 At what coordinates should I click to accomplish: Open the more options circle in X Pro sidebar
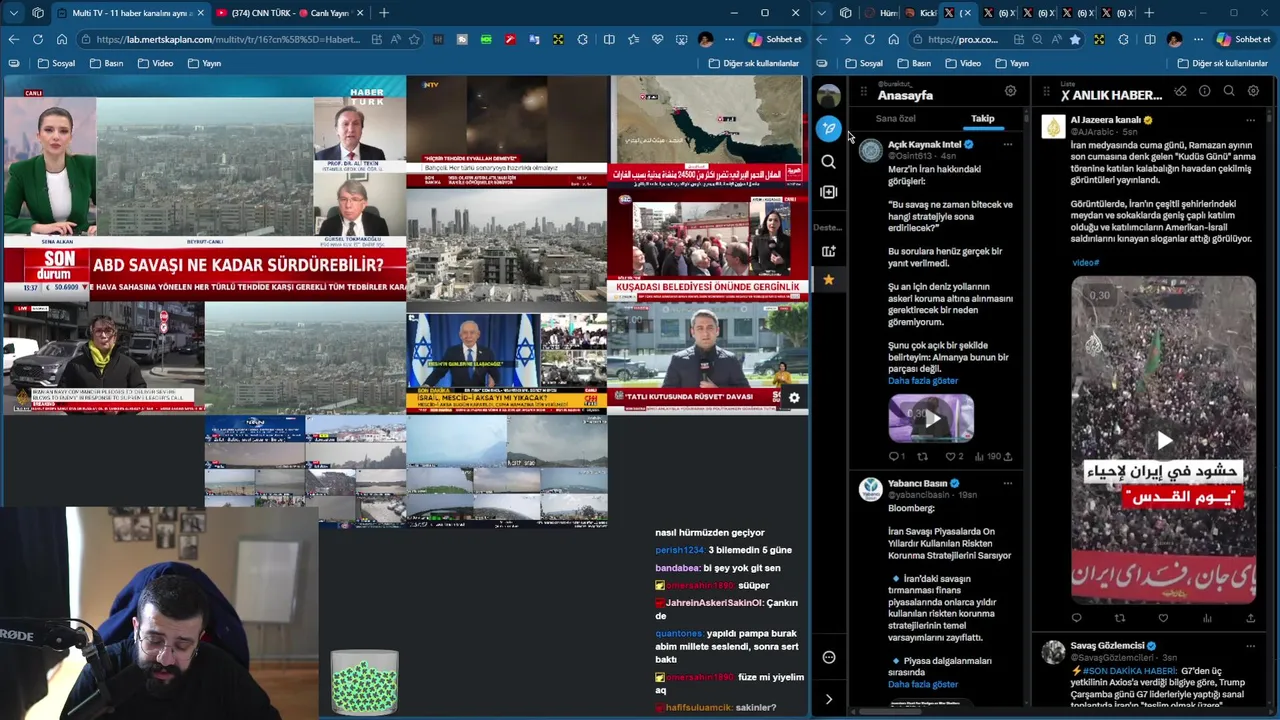coord(828,657)
